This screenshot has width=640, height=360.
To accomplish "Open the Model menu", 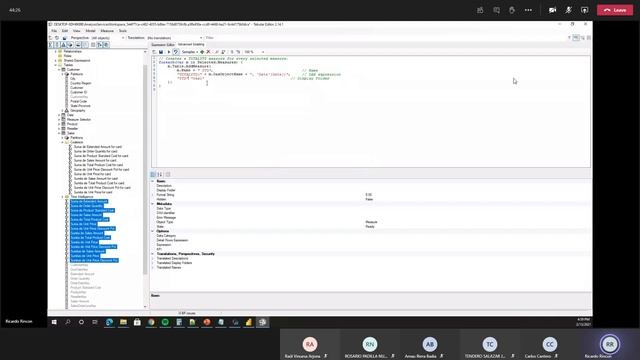I will (90, 31).
